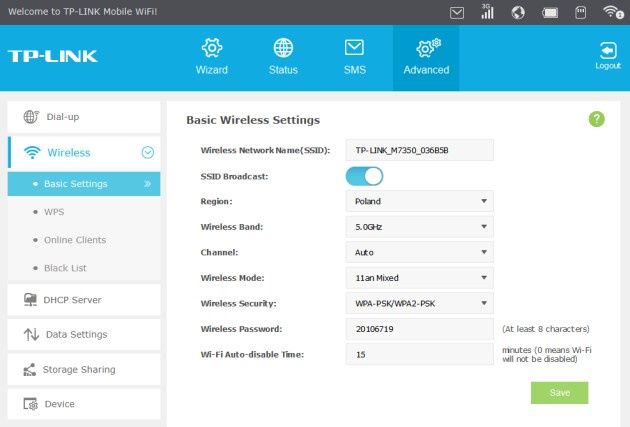Open the Wizard gear icon
Image resolution: width=630 pixels, height=427 pixels.
point(212,48)
